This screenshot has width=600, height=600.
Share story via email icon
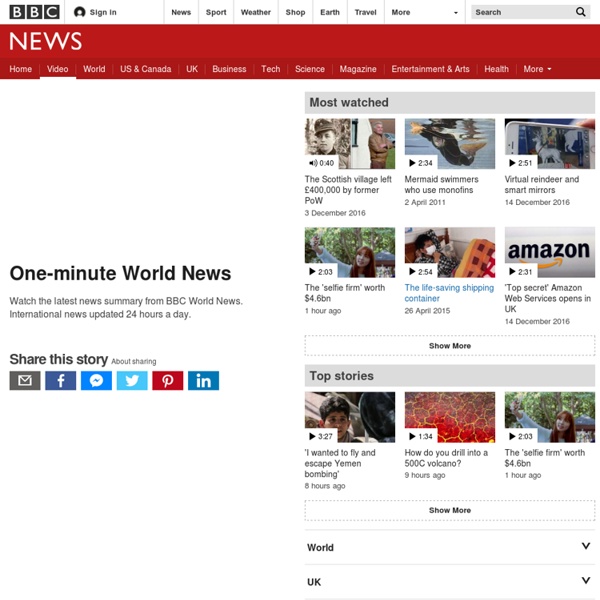point(25,380)
